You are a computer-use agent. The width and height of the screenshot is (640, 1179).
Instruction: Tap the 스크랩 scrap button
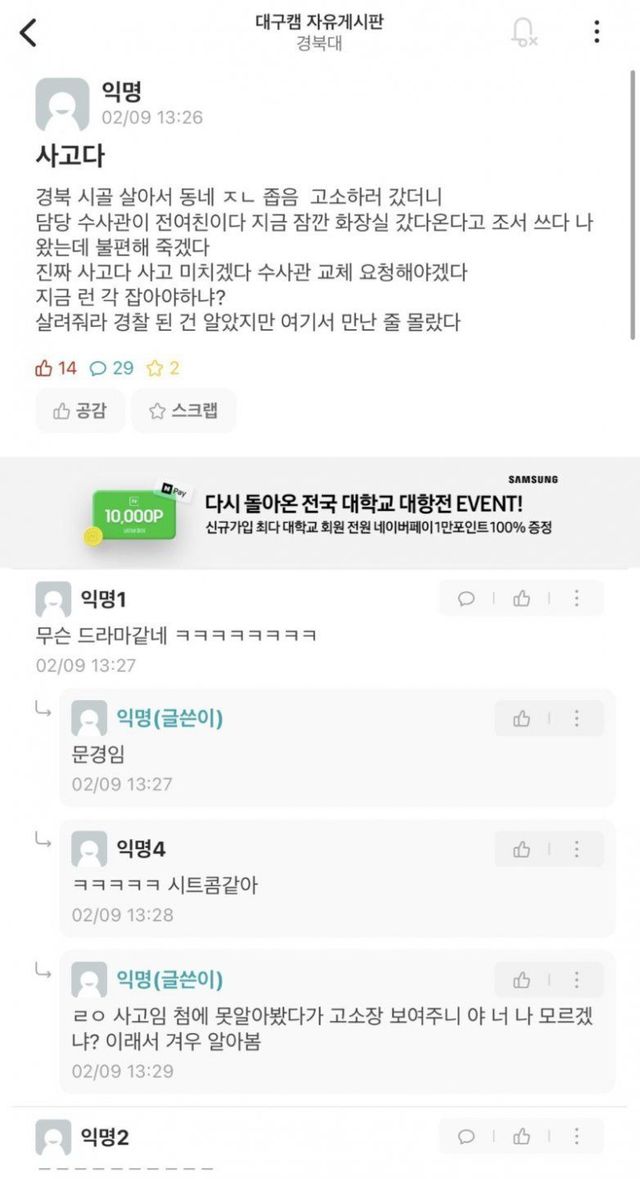[184, 411]
